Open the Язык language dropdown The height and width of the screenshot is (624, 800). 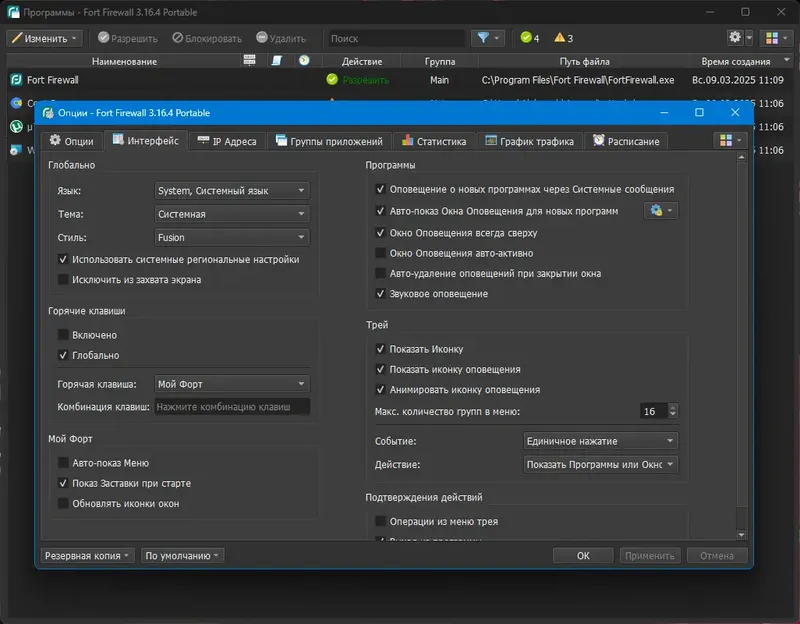(x=232, y=190)
